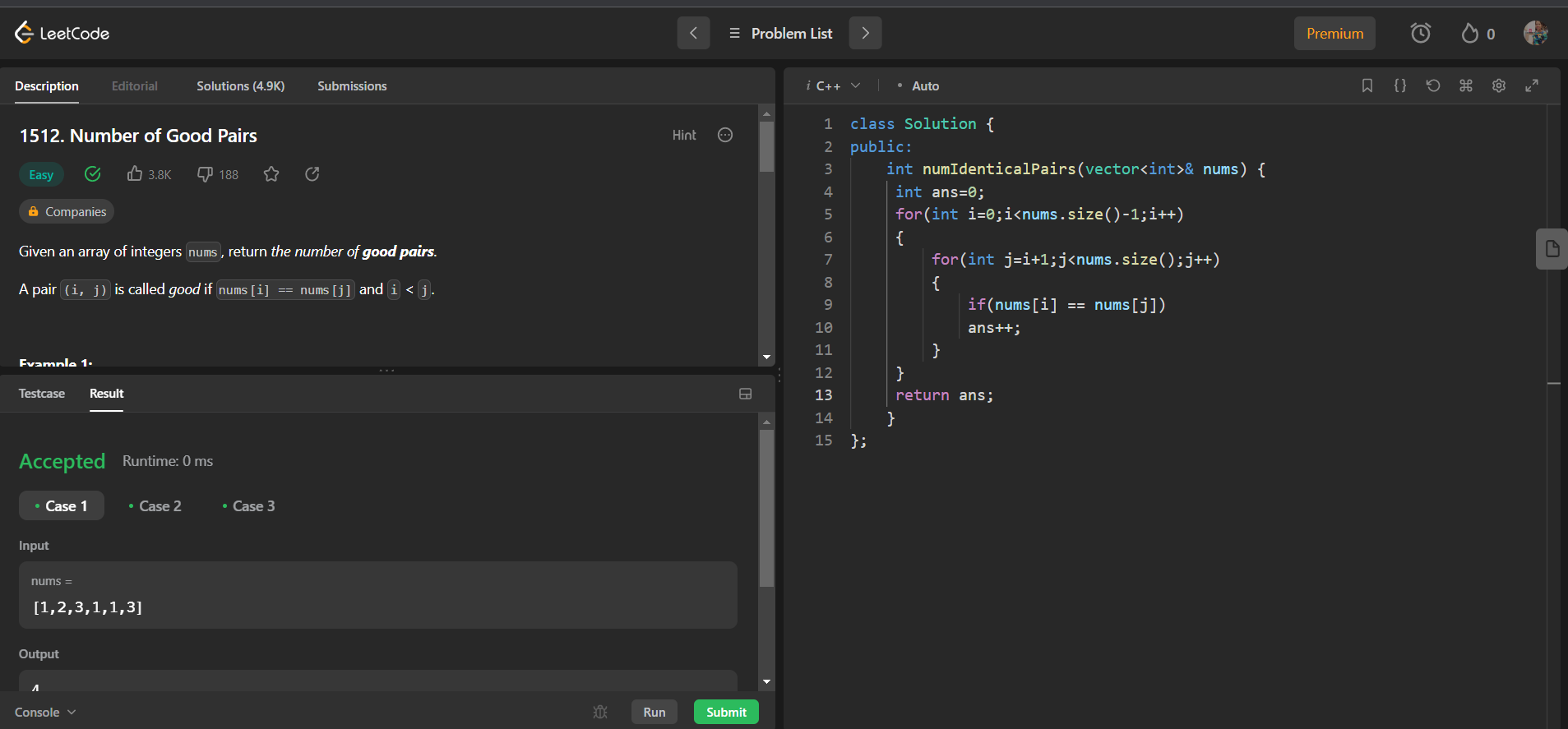Click the share problem icon
This screenshot has height=729, width=1568.
coord(312,174)
